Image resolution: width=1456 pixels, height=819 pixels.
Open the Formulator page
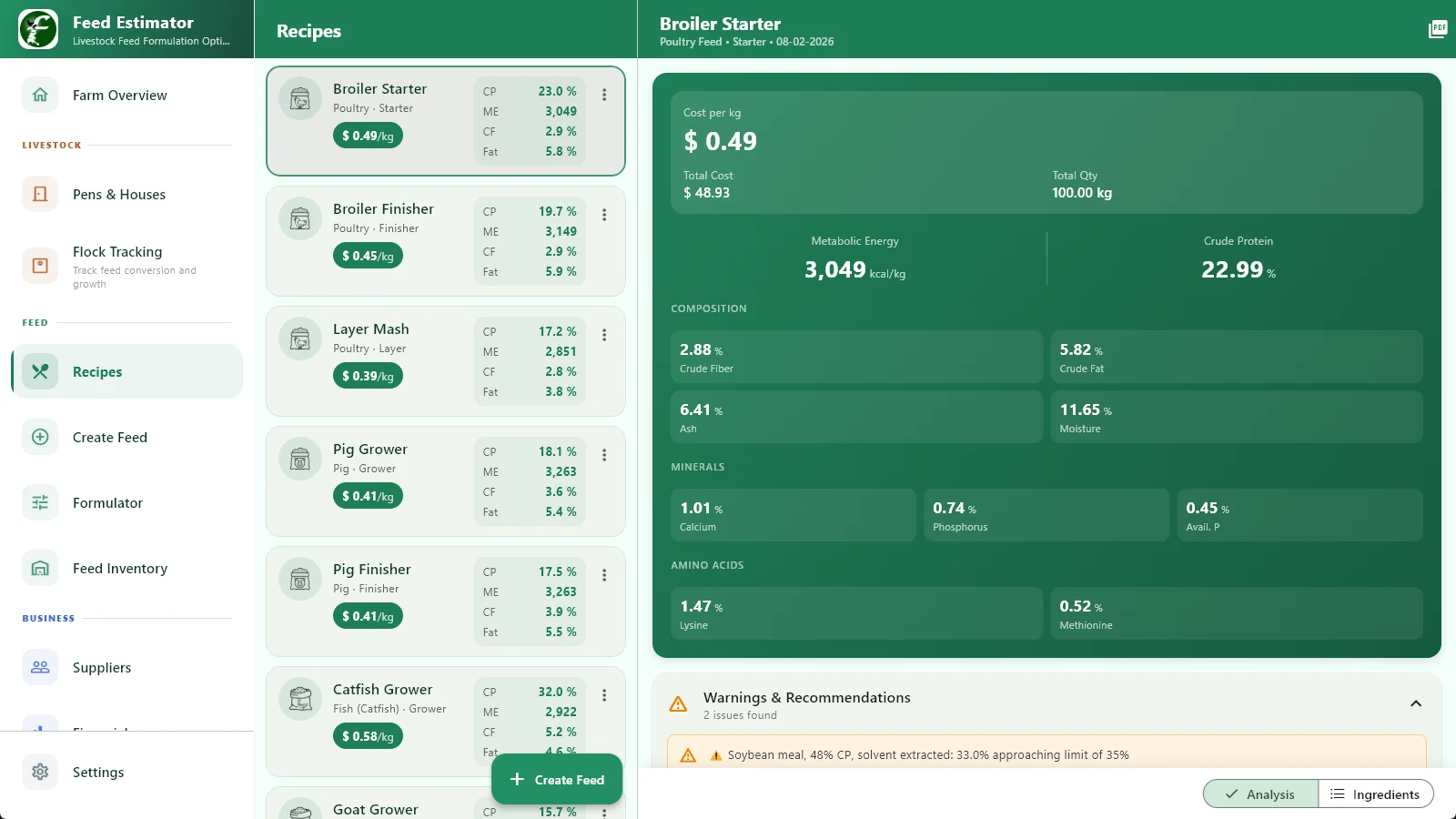click(127, 502)
